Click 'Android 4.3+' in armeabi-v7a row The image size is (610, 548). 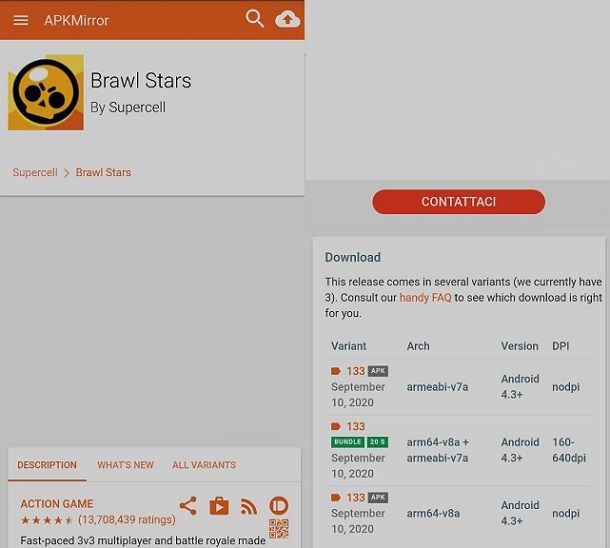tap(520, 387)
